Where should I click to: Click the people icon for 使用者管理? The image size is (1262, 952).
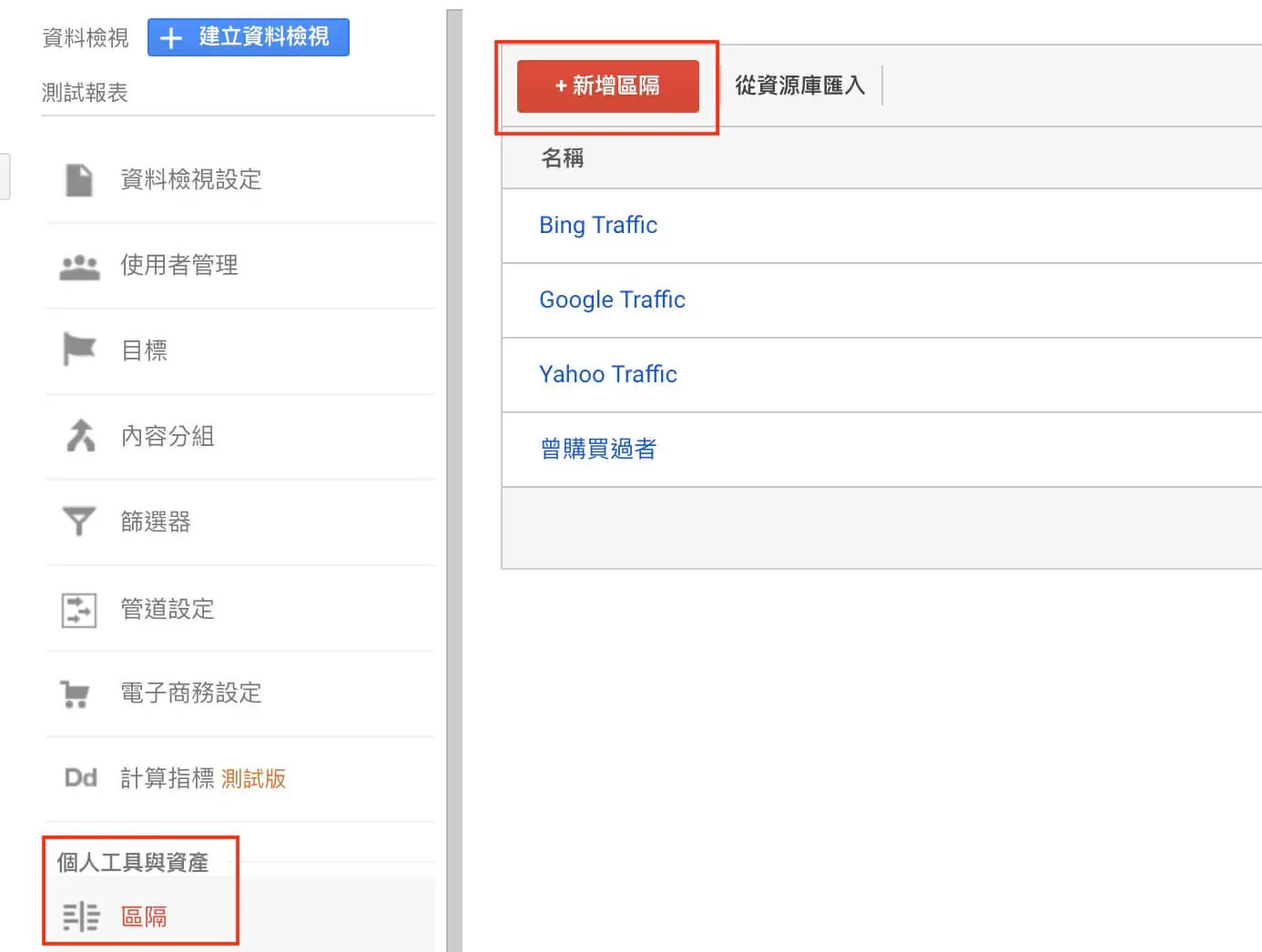[x=79, y=266]
